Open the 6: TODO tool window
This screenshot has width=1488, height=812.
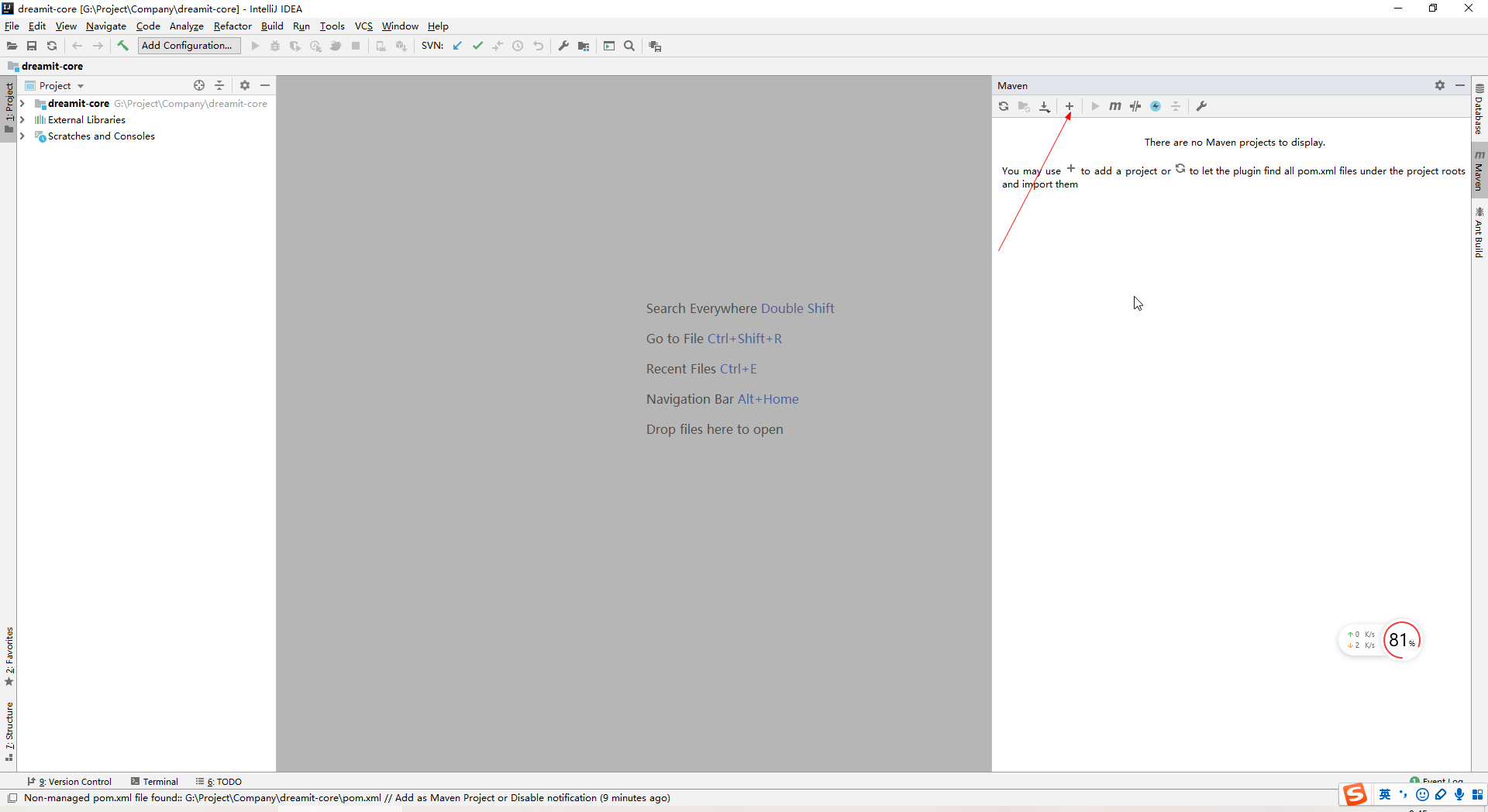click(x=219, y=782)
